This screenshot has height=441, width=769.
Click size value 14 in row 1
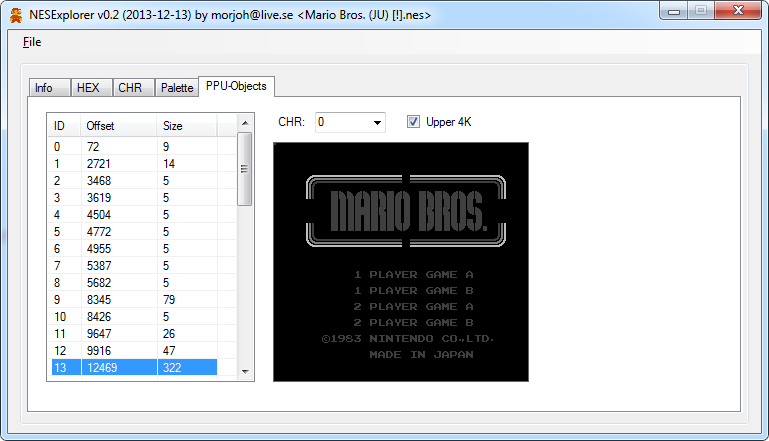tap(169, 164)
